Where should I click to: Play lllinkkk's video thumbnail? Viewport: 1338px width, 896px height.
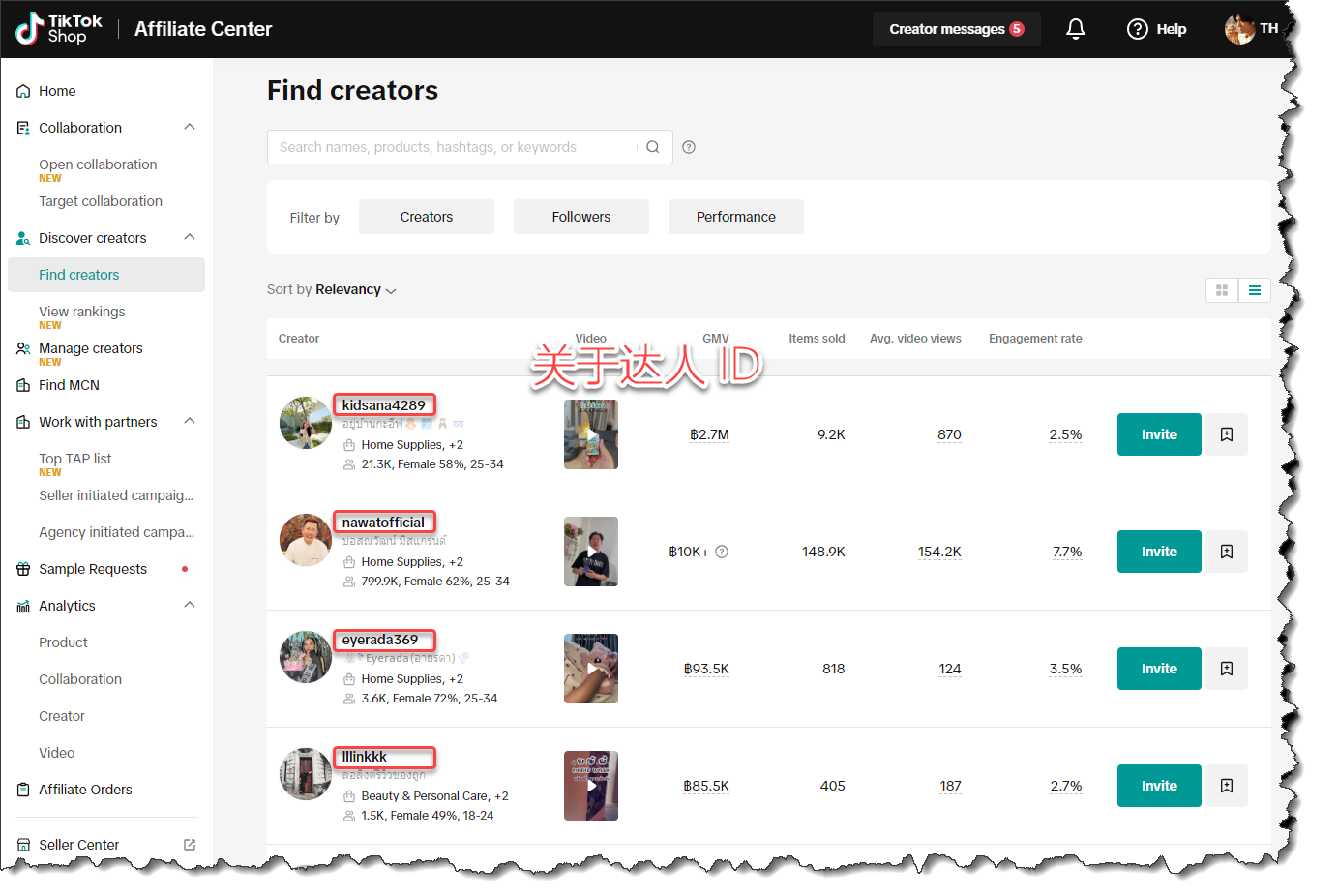(591, 786)
